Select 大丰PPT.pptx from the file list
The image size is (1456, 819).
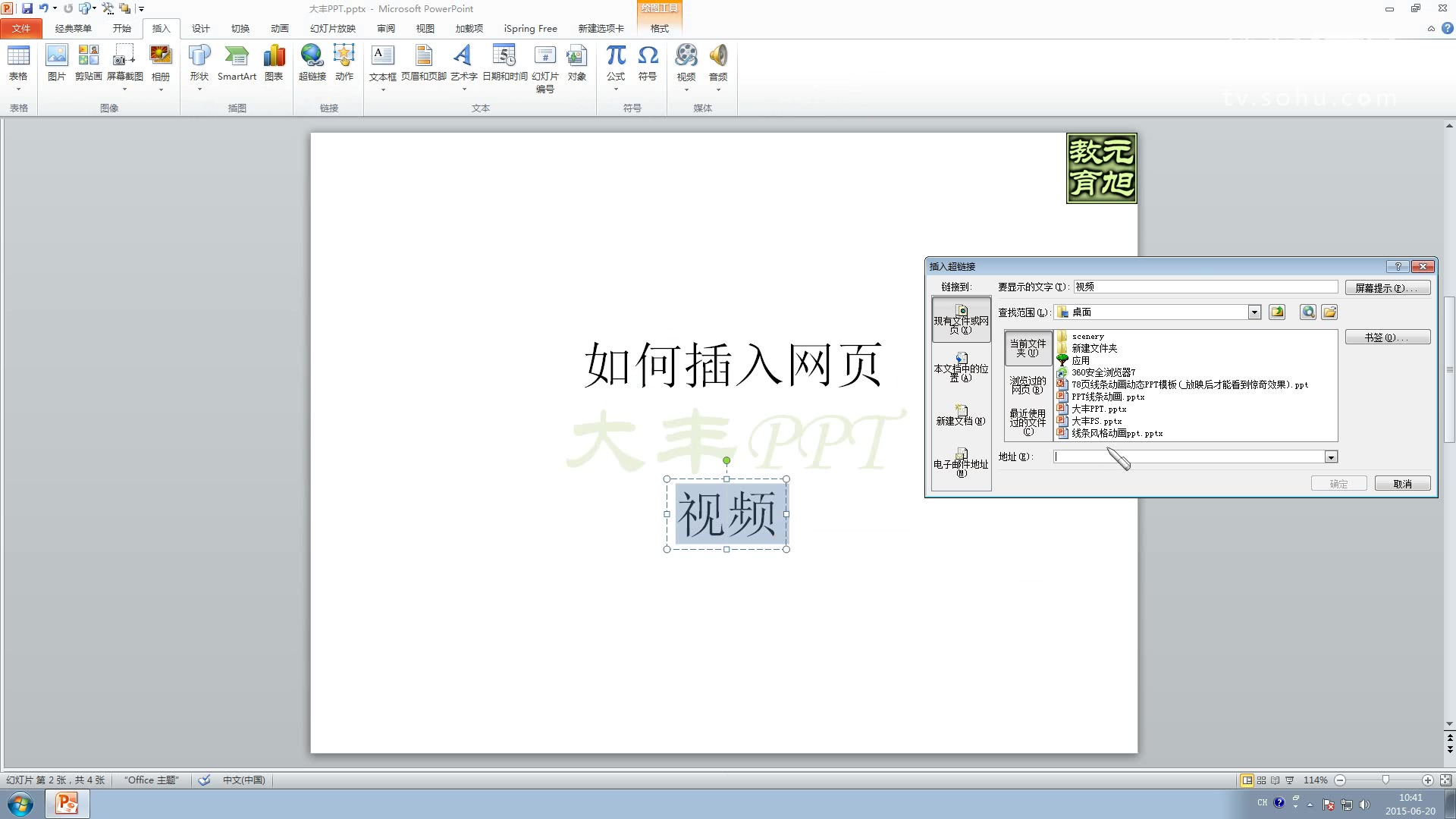click(1098, 409)
